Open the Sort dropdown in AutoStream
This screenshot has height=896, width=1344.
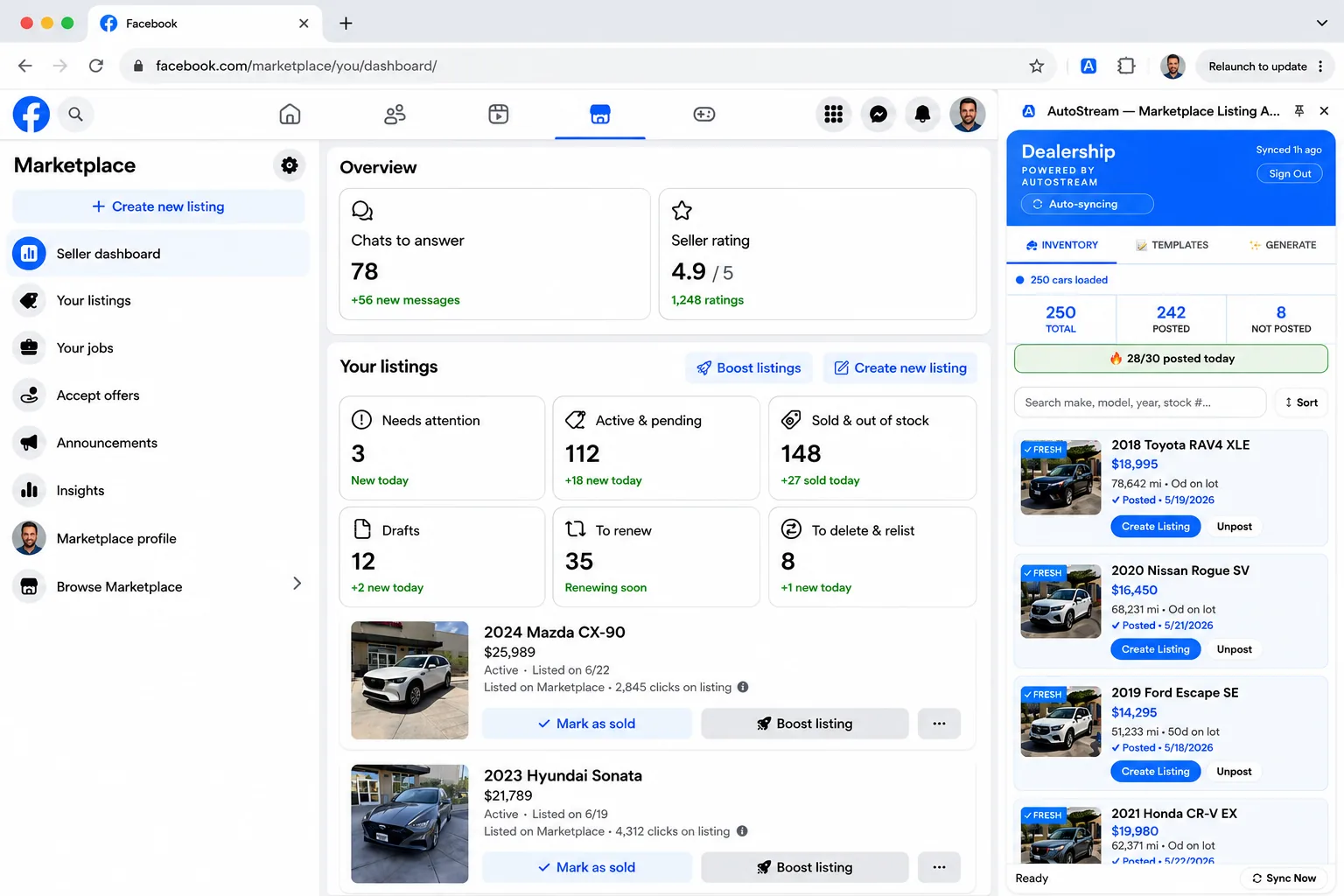point(1301,402)
